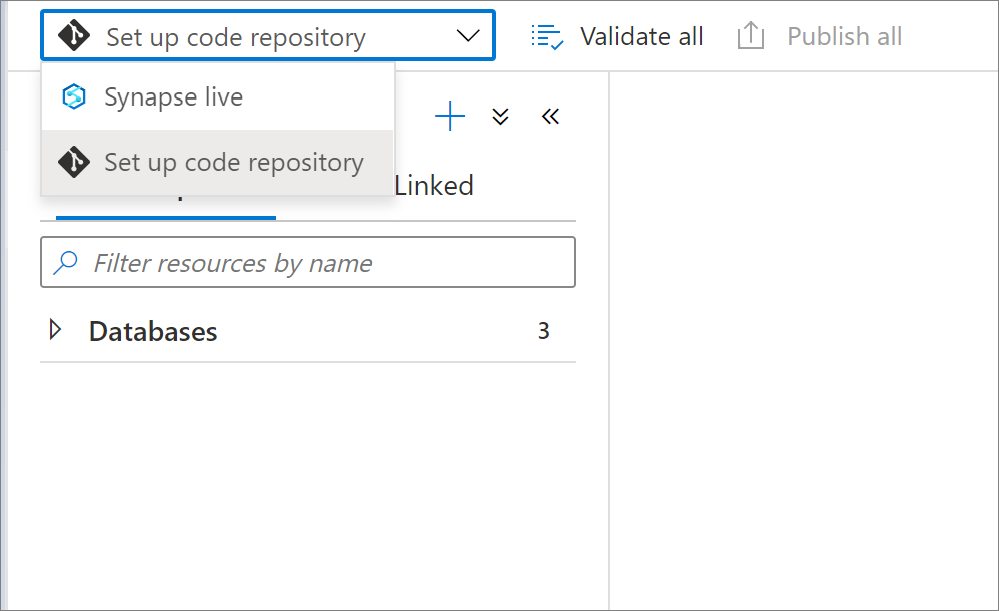The height and width of the screenshot is (611, 999).
Task: Expand the Databases tree node
Action: point(55,330)
